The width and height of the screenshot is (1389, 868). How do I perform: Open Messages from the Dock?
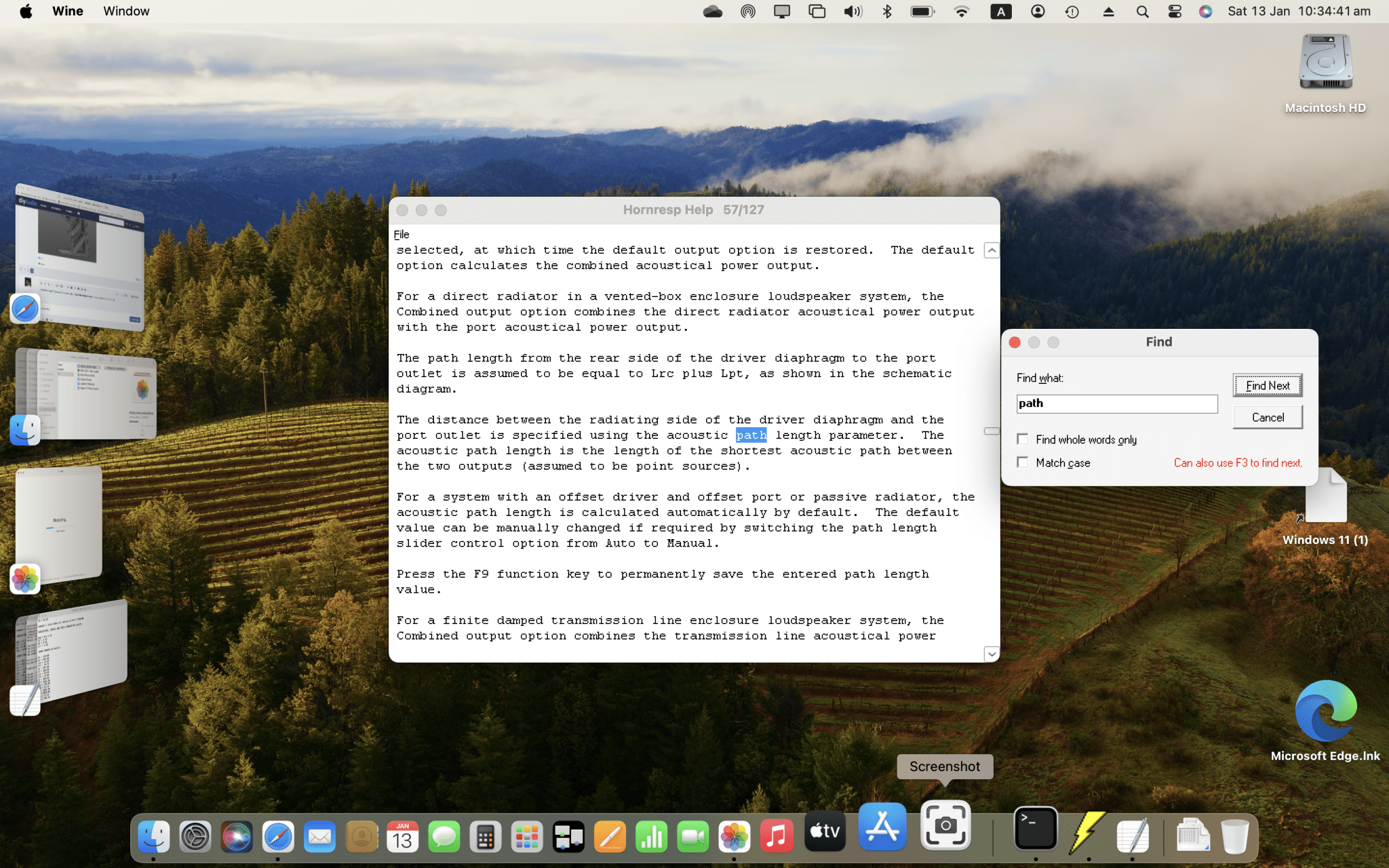pos(444,837)
